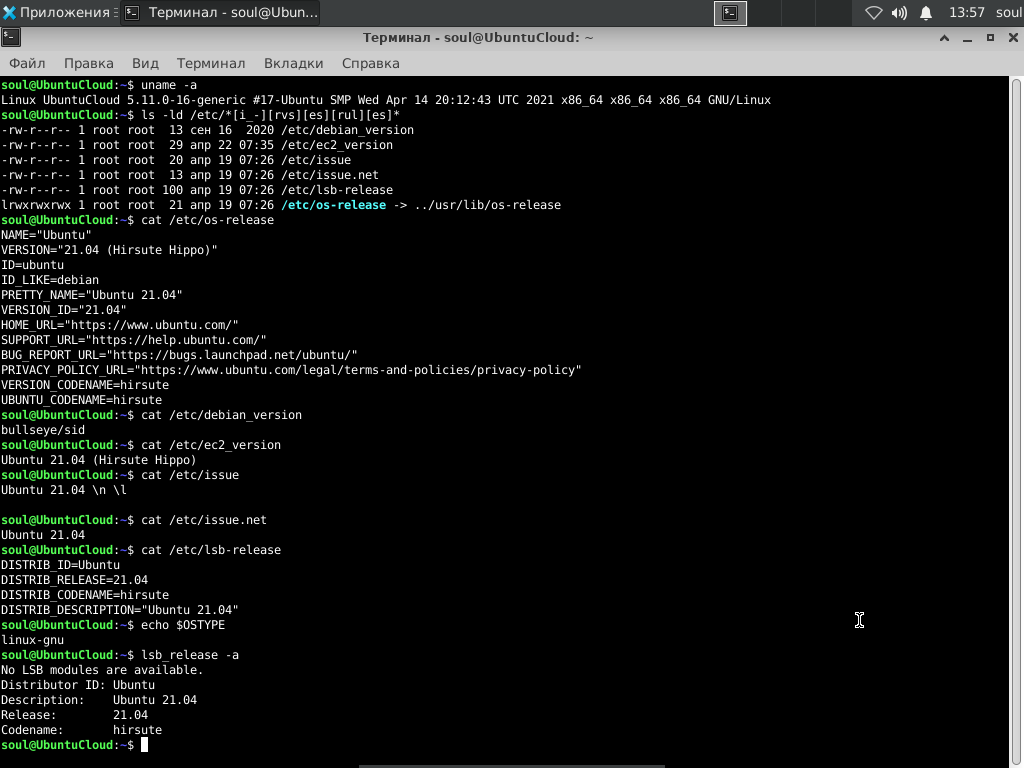This screenshot has height=768, width=1024.
Task: Click the 'uname -a' command text
Action: (169, 85)
